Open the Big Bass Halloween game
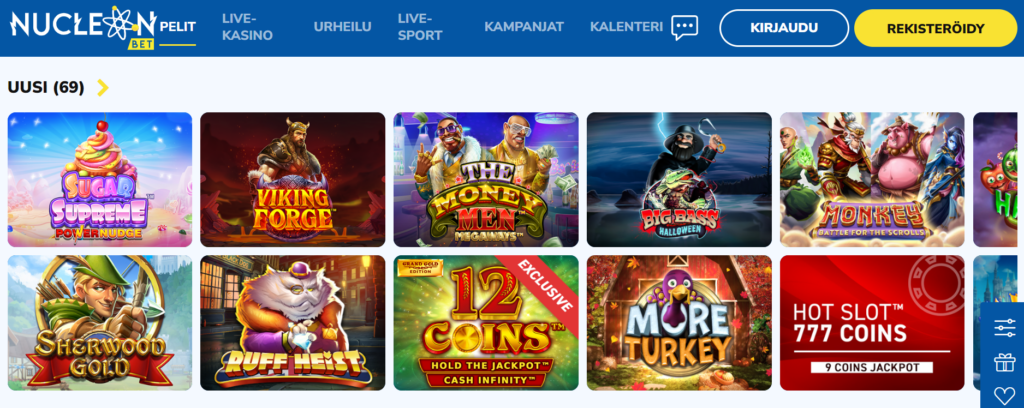This screenshot has width=1024, height=408. coord(679,180)
